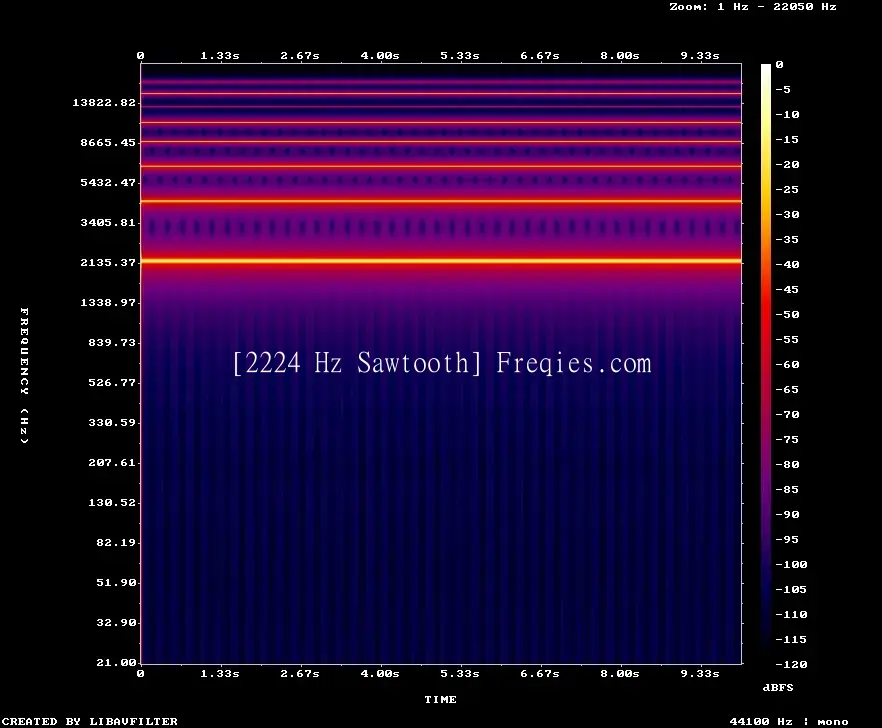Click the 5.33s label on bottom time axis
882x728 pixels.
point(460,673)
